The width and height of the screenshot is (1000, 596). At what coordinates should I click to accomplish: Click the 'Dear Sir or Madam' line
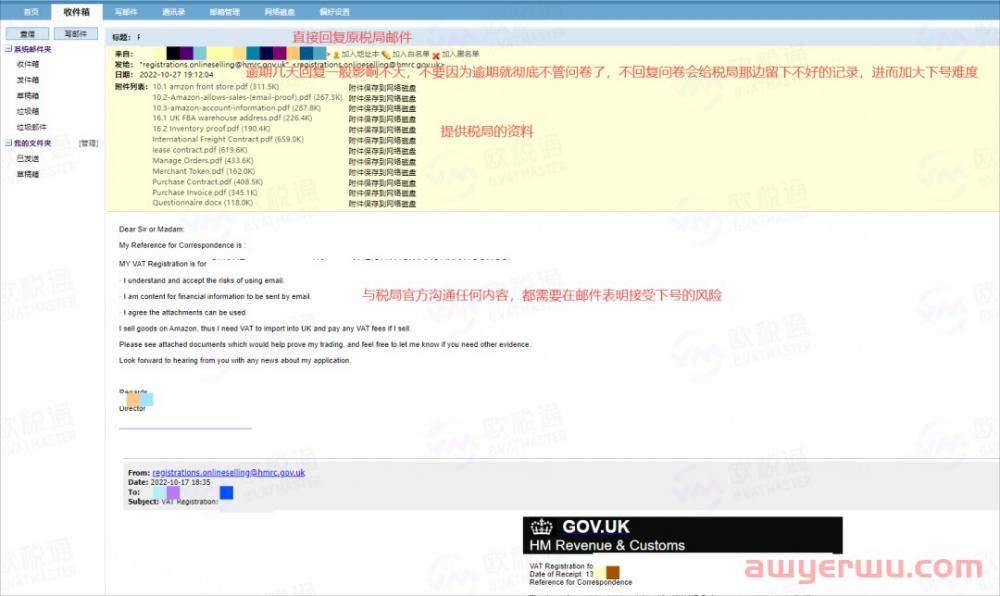coord(151,229)
